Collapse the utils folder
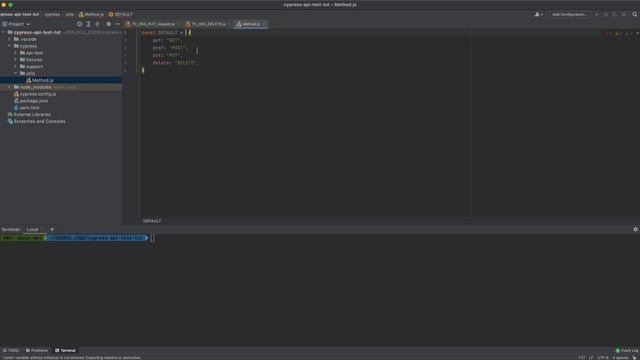The height and width of the screenshot is (360, 640). pos(16,73)
